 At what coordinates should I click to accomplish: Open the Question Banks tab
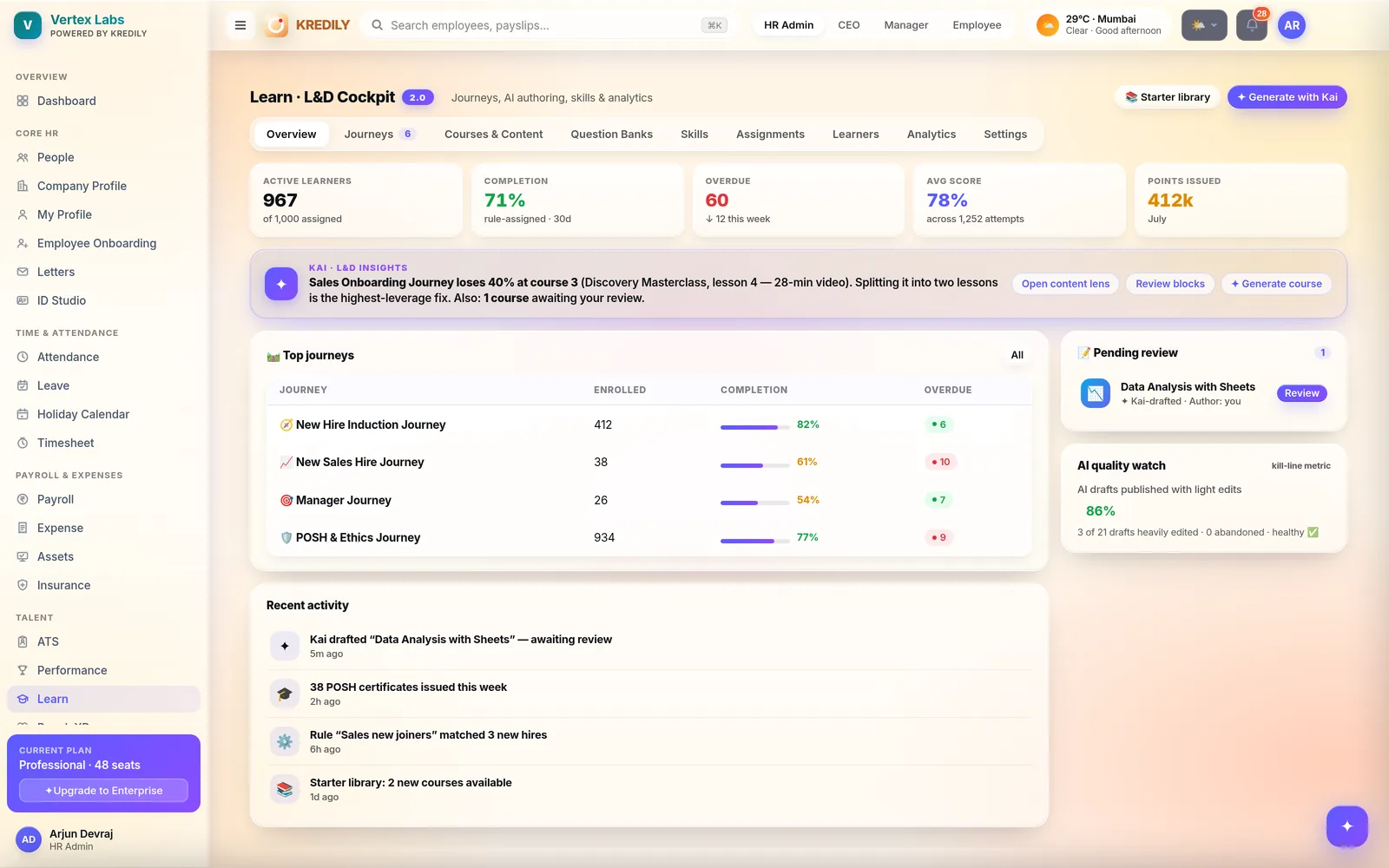(x=612, y=134)
